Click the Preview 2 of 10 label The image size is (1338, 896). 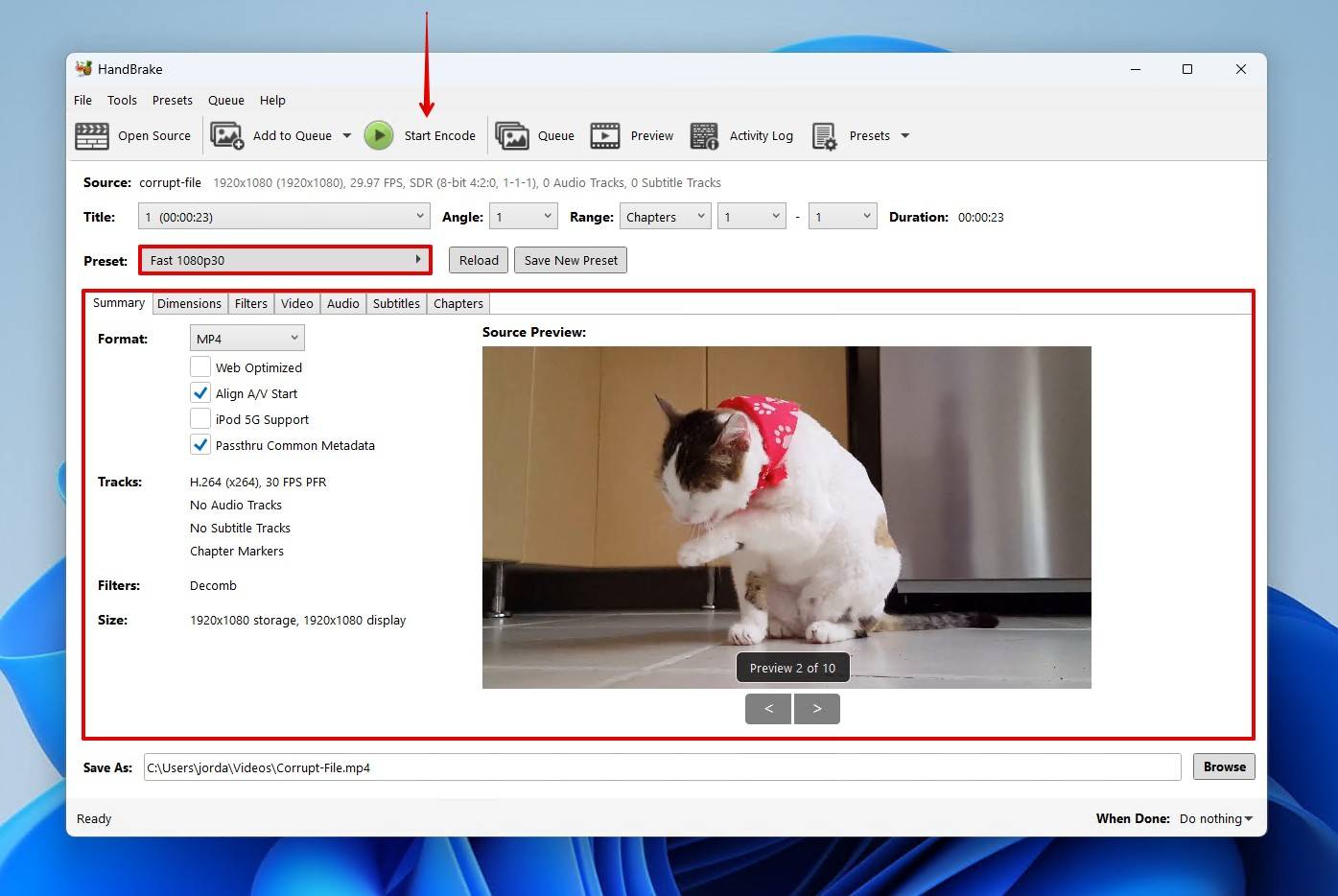[x=792, y=668]
